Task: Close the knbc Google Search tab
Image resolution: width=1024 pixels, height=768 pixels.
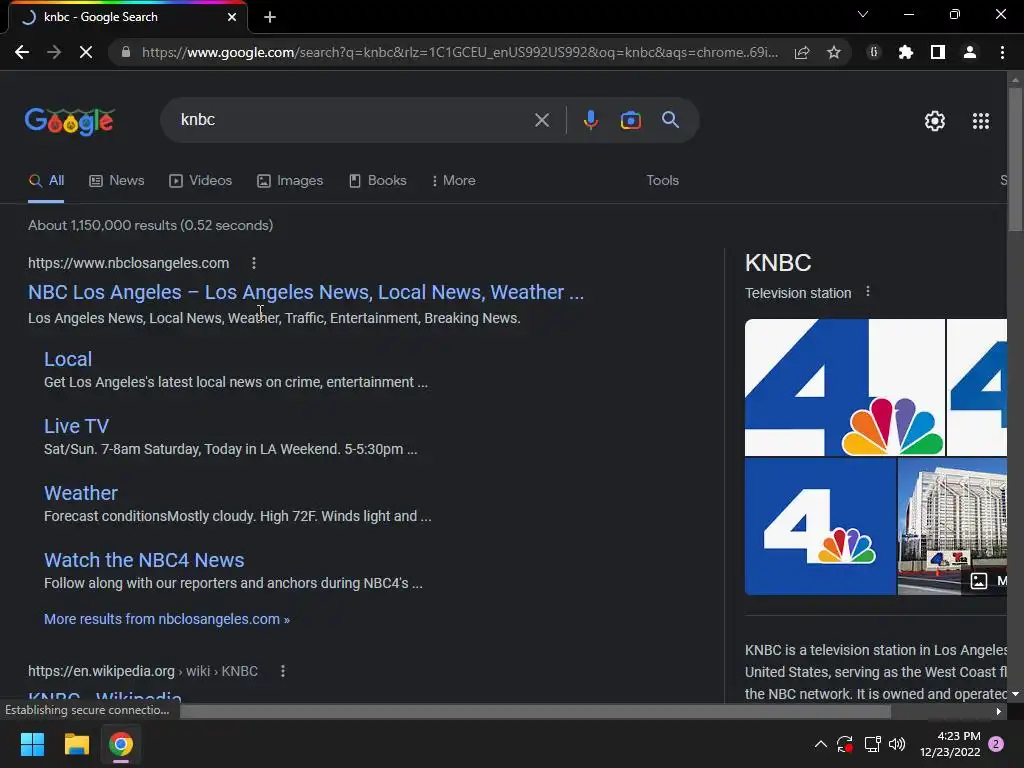Action: 232,17
